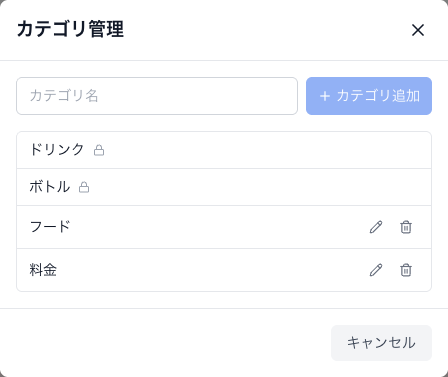
Task: Select the ドリンク category name
Action: [57, 149]
